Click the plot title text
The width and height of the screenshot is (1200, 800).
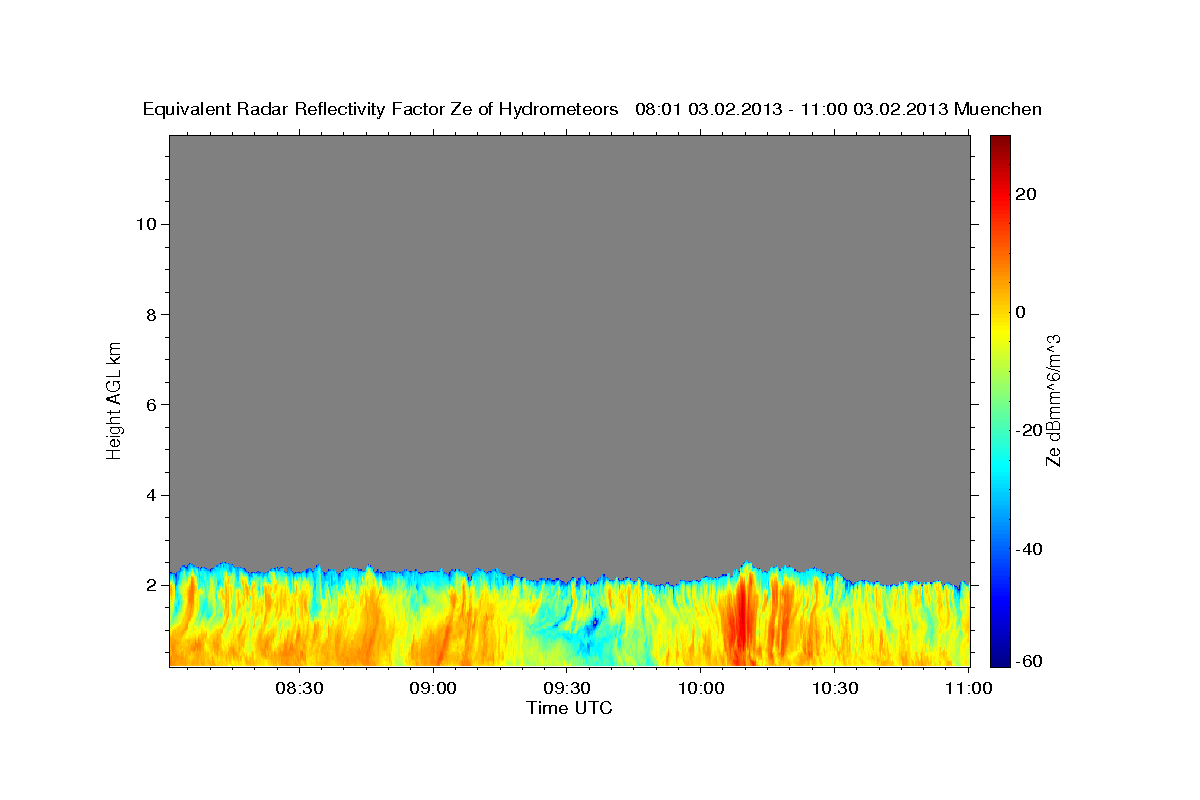[x=592, y=110]
